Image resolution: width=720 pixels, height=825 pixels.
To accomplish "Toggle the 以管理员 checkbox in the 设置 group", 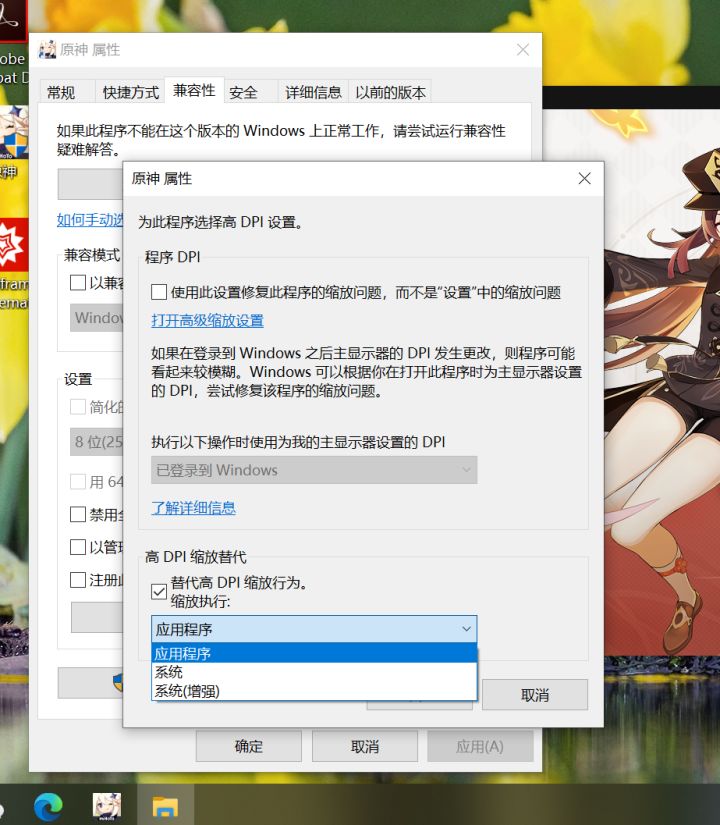I will (78, 547).
